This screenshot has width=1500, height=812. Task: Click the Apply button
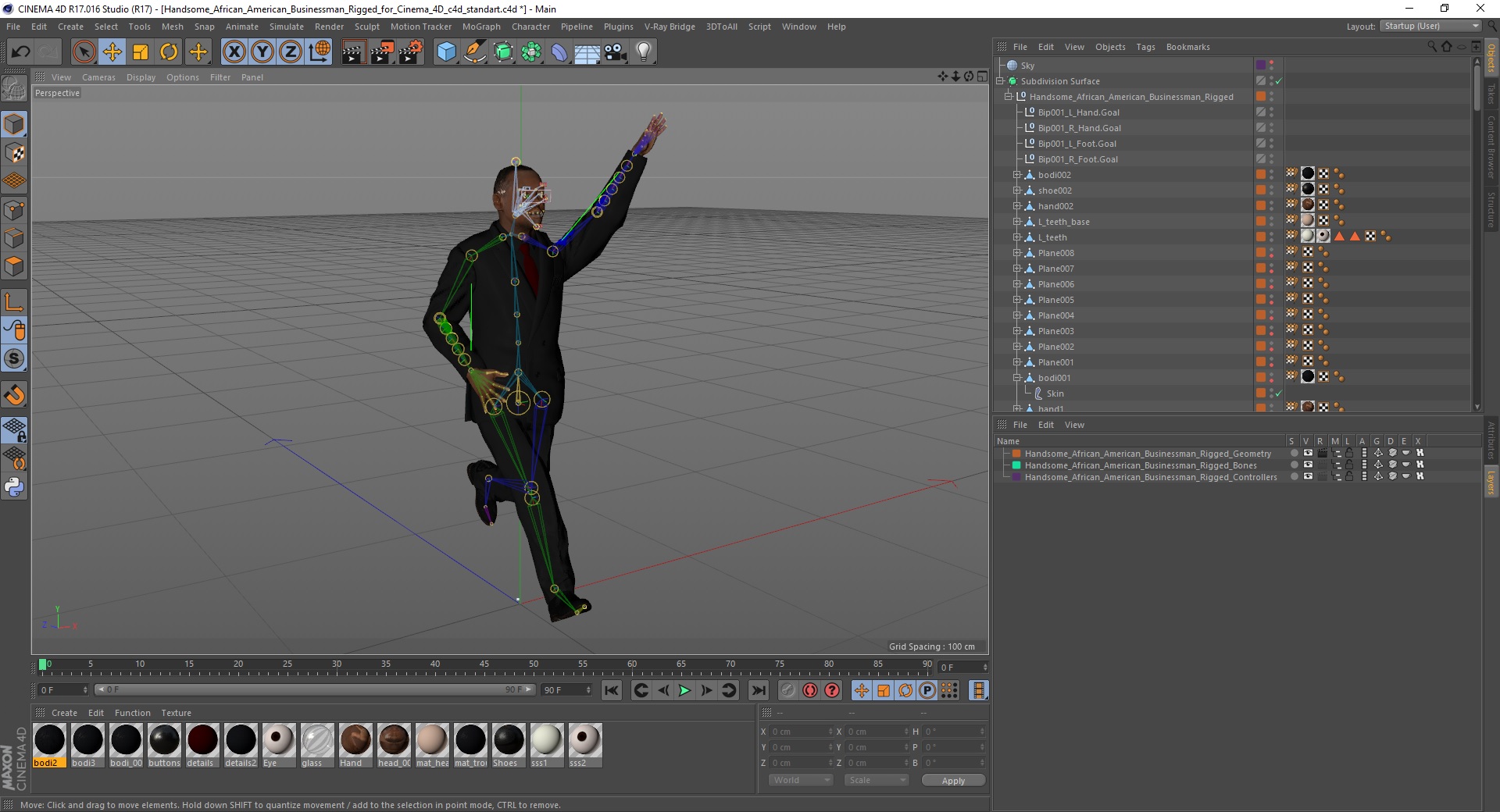click(x=953, y=781)
